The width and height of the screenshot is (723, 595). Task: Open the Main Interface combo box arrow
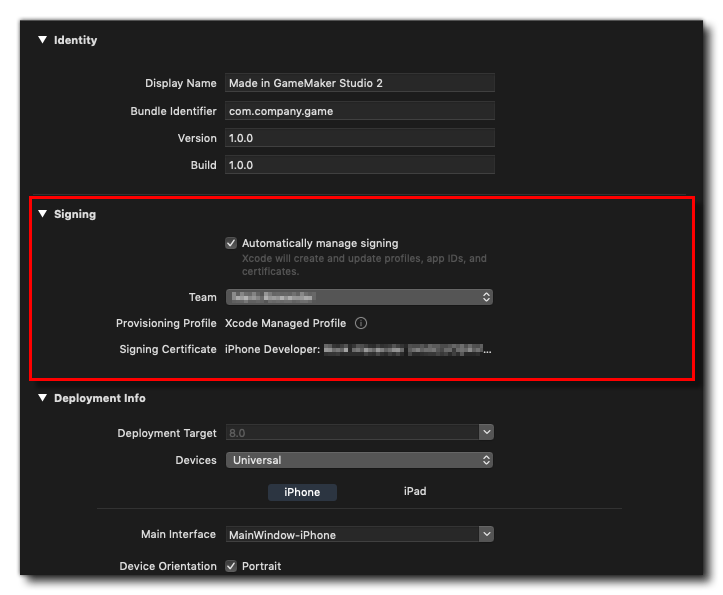click(486, 535)
